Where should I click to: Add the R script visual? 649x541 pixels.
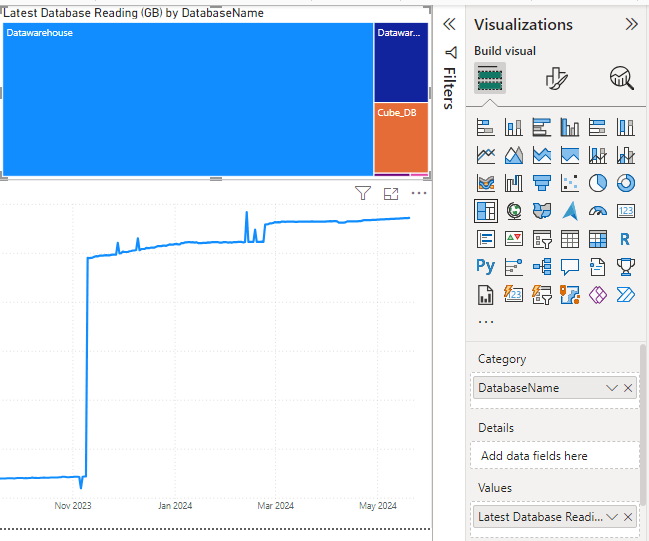point(626,239)
